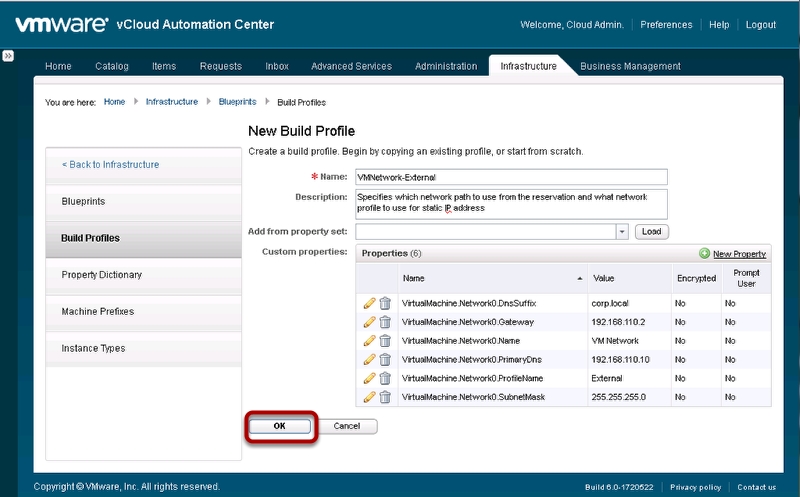Click the Build Profiles breadcrumb text
The height and width of the screenshot is (497, 800).
pos(302,103)
